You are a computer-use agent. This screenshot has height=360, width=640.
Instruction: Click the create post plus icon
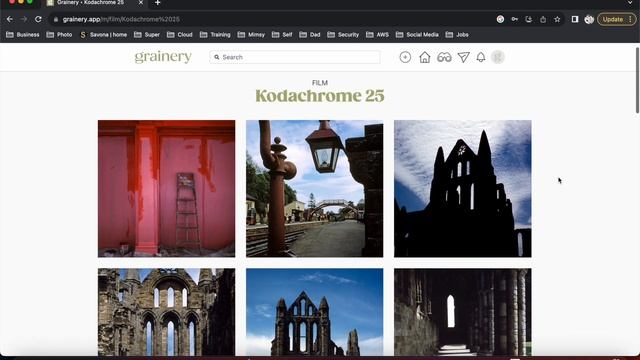[x=405, y=57]
